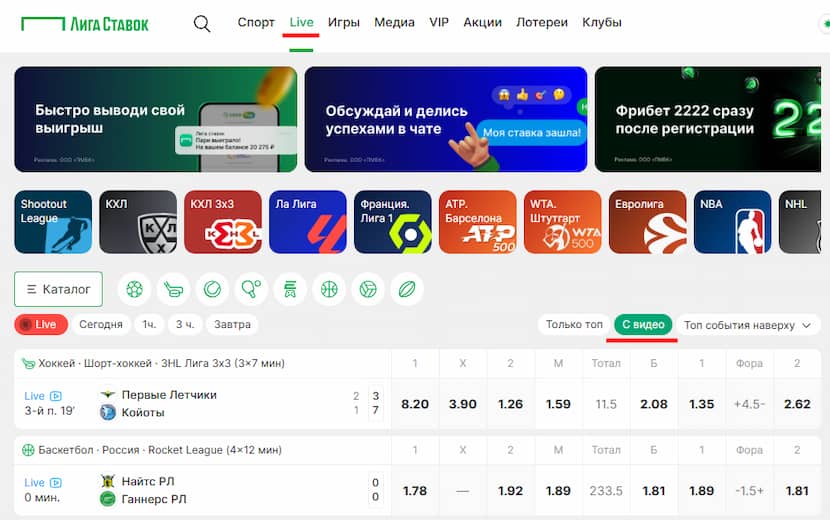Filter by tennis ball sport icon

pyautogui.click(x=212, y=289)
